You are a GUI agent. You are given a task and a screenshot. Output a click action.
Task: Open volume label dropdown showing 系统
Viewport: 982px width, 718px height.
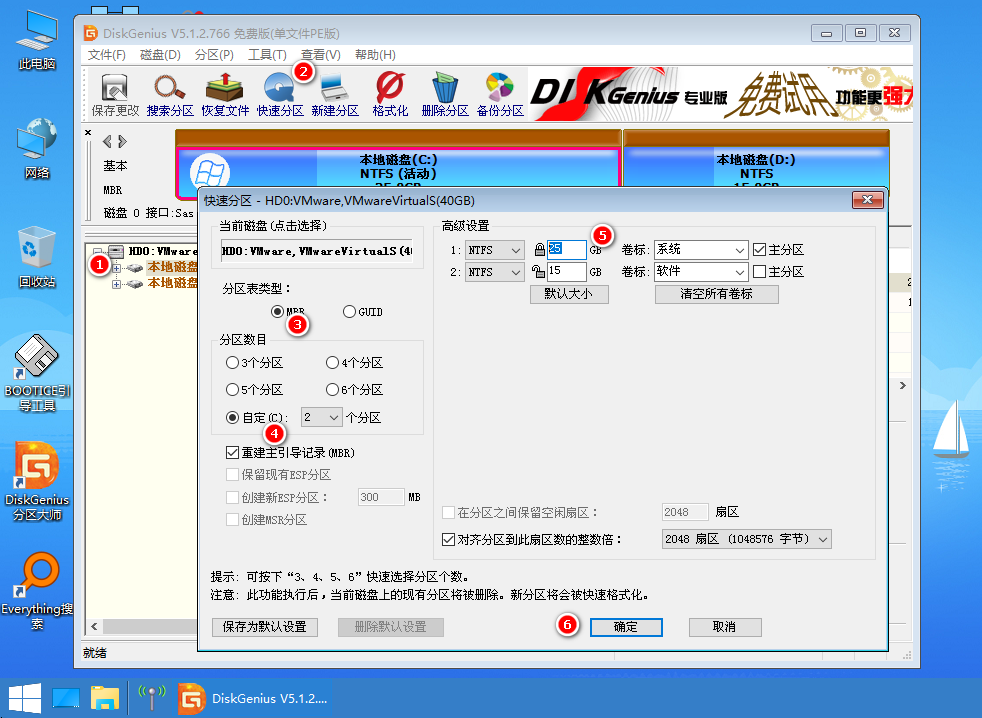pos(701,250)
